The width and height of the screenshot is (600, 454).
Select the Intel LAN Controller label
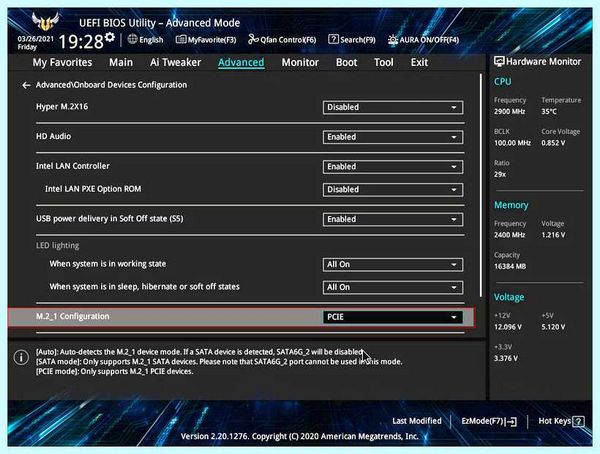coord(73,166)
